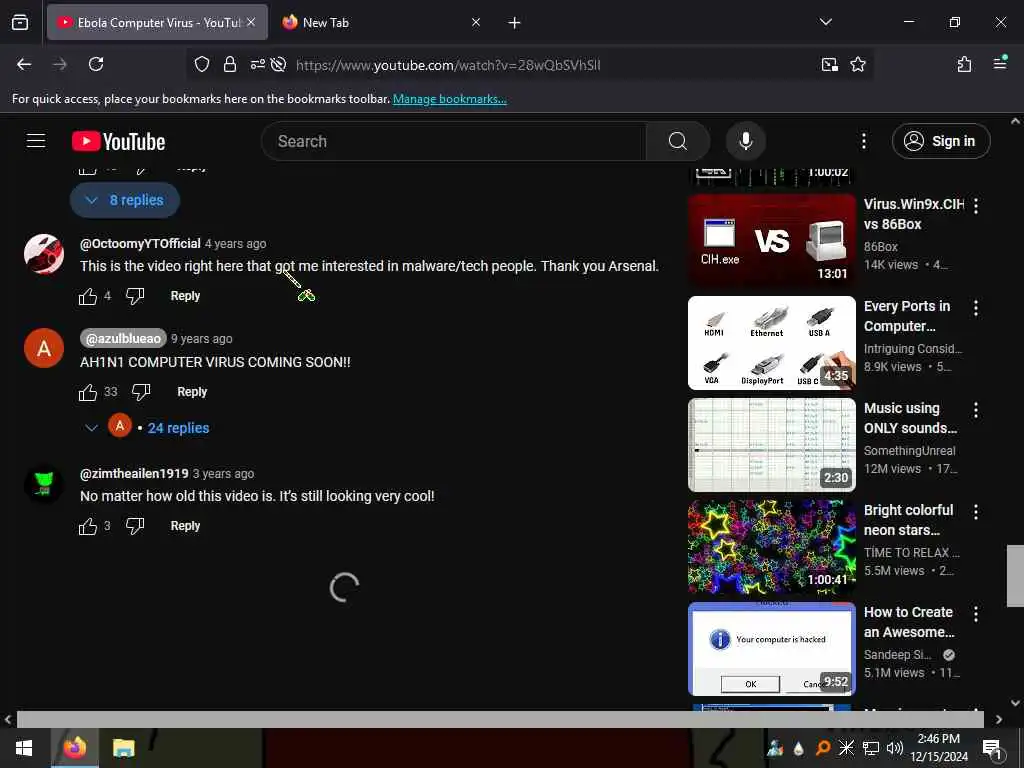Like the @zimtheailen1919 comment
The image size is (1024, 768).
click(88, 526)
